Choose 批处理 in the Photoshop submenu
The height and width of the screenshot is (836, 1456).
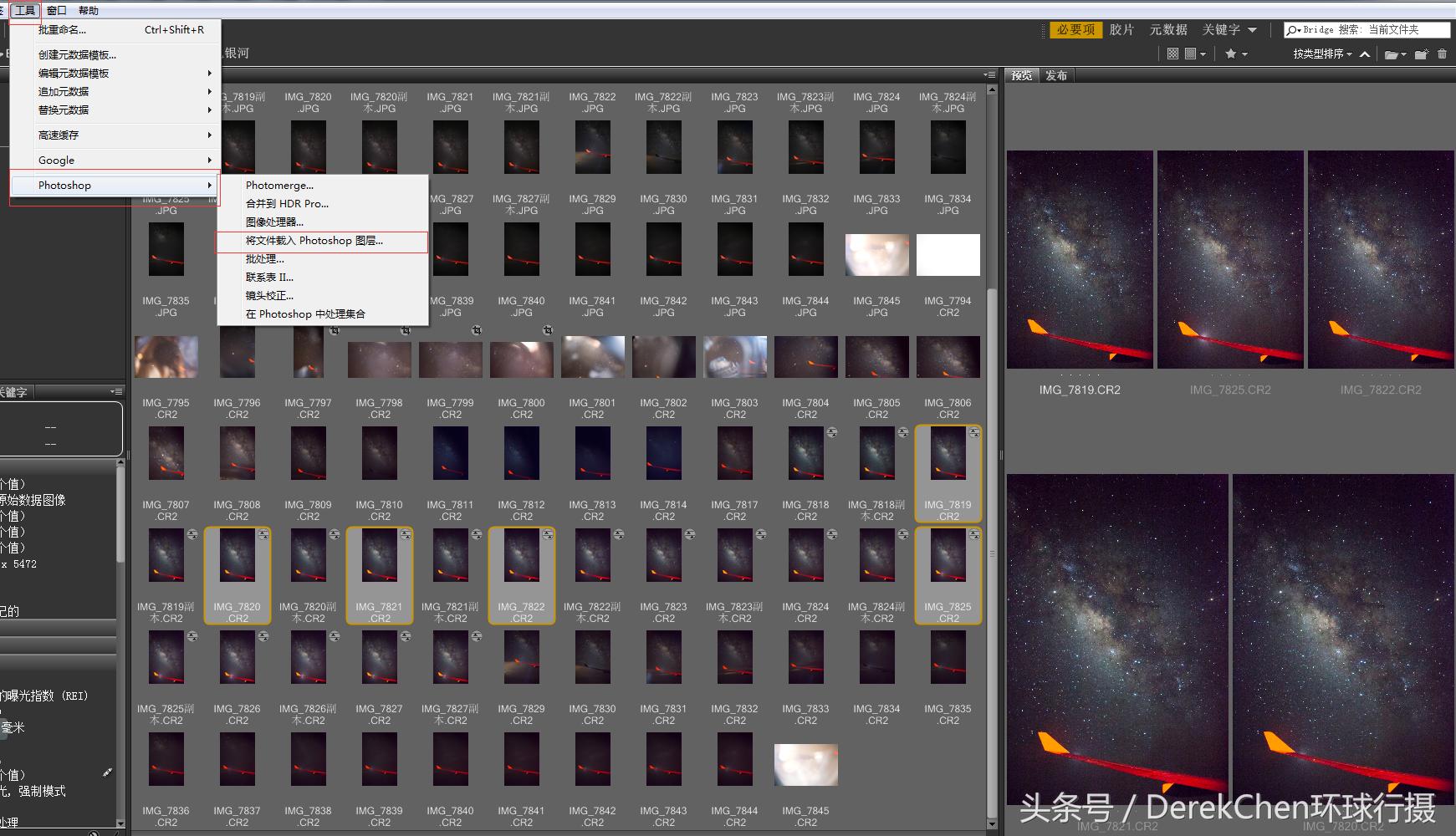[323, 259]
